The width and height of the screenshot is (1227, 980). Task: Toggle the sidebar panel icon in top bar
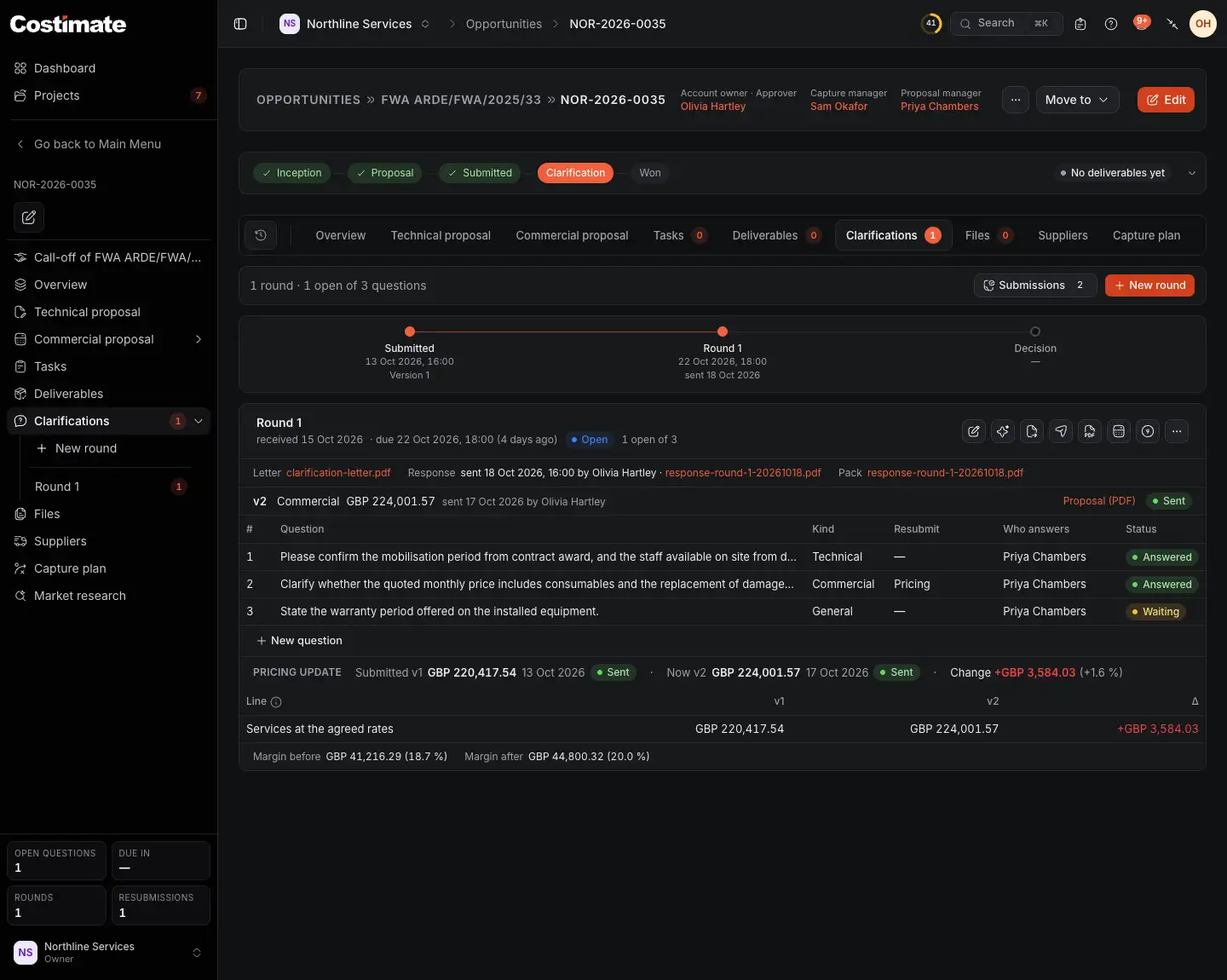pos(240,24)
